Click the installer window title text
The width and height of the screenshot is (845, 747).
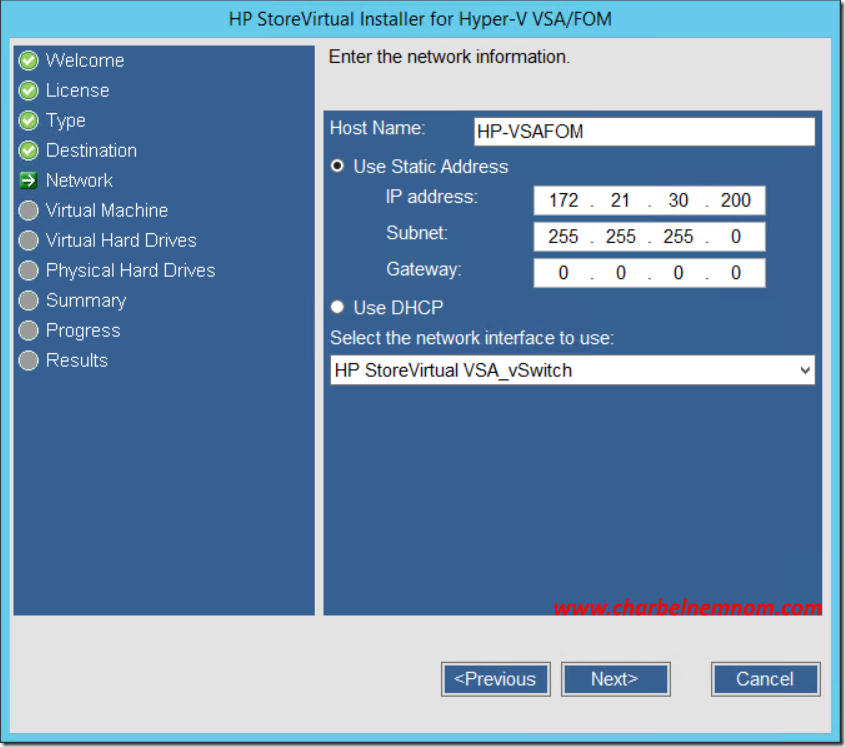[x=420, y=19]
